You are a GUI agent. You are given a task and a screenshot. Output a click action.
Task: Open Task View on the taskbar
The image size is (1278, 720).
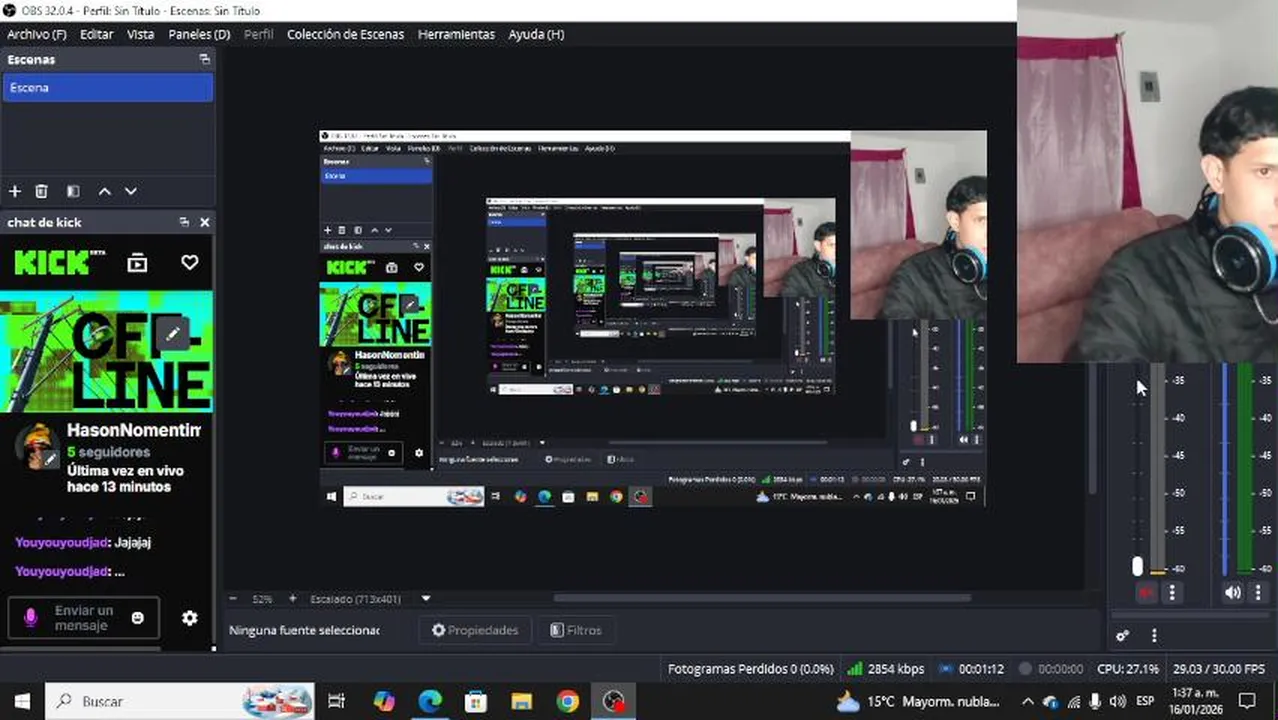[x=337, y=701]
